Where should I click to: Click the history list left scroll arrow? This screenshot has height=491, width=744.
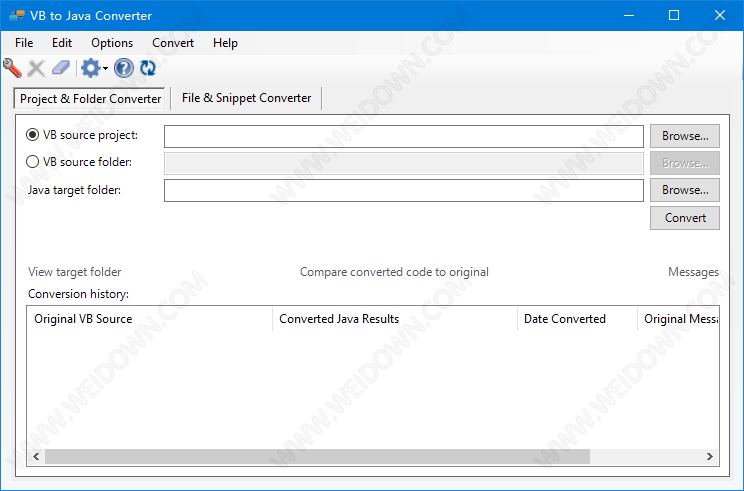pyautogui.click(x=36, y=456)
